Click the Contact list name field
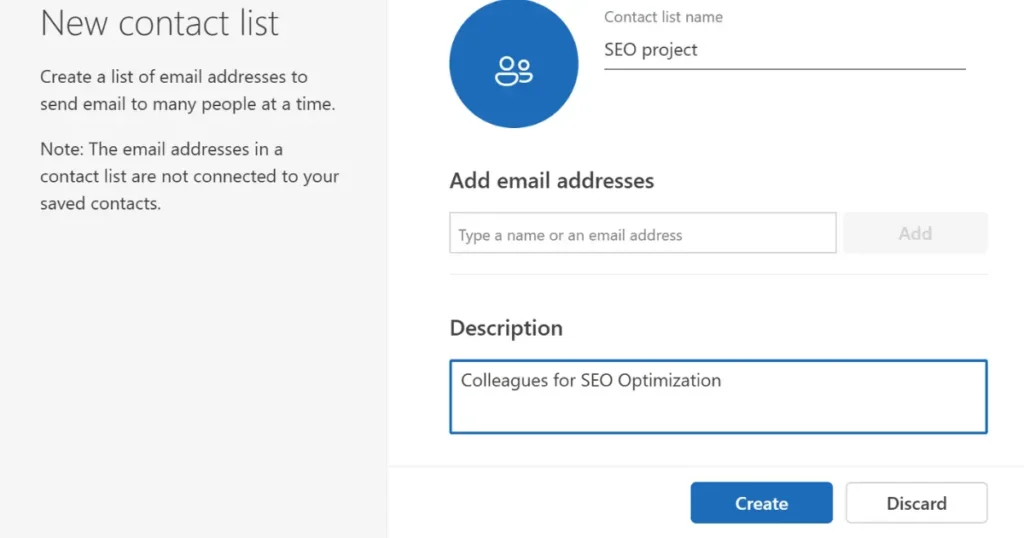The height and width of the screenshot is (538, 1024). (784, 50)
